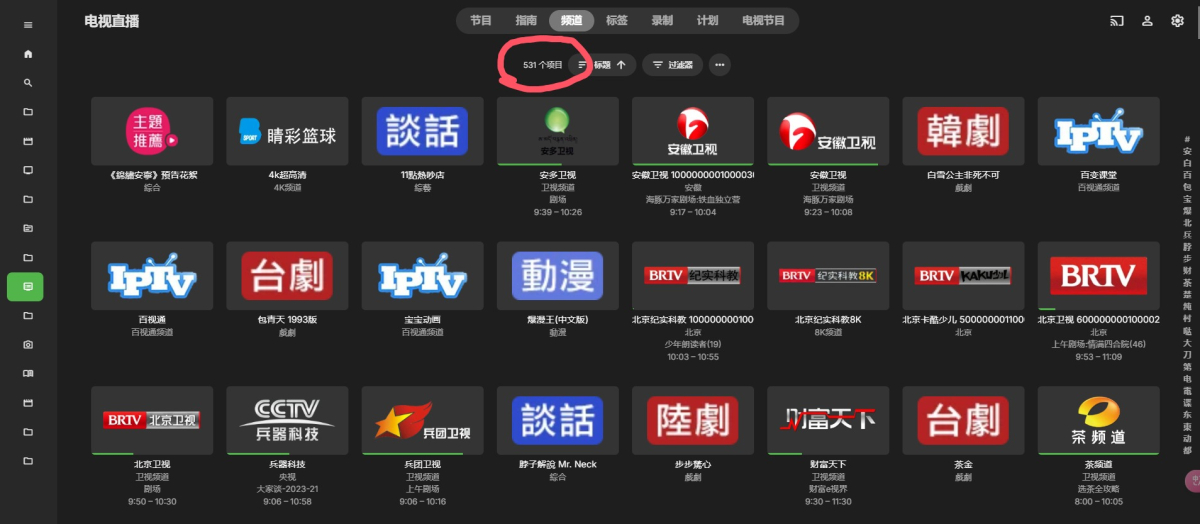Open the 标题 sort order dropdown
Image resolution: width=1200 pixels, height=524 pixels.
[x=602, y=65]
